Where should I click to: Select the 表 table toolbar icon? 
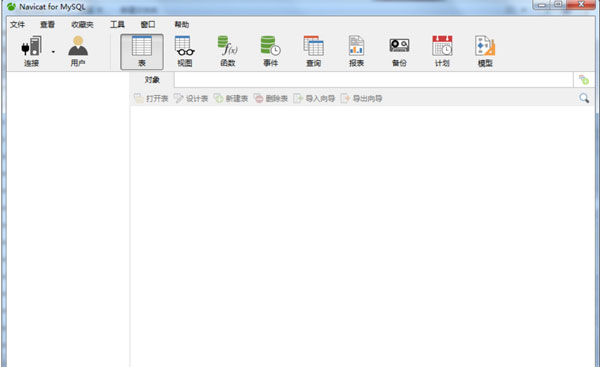coord(142,52)
